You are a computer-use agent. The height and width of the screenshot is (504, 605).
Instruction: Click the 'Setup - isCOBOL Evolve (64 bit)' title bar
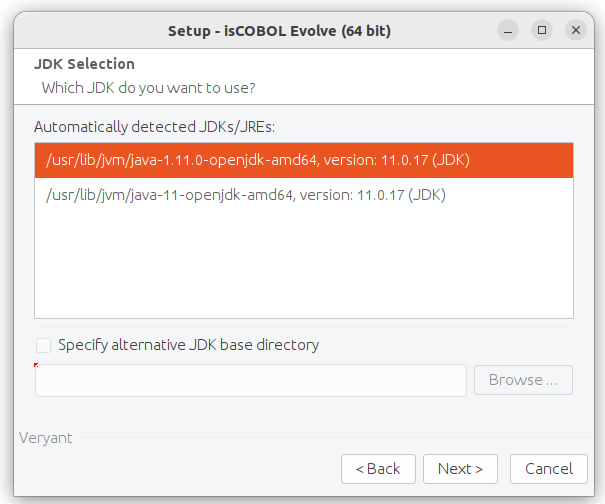click(x=279, y=31)
